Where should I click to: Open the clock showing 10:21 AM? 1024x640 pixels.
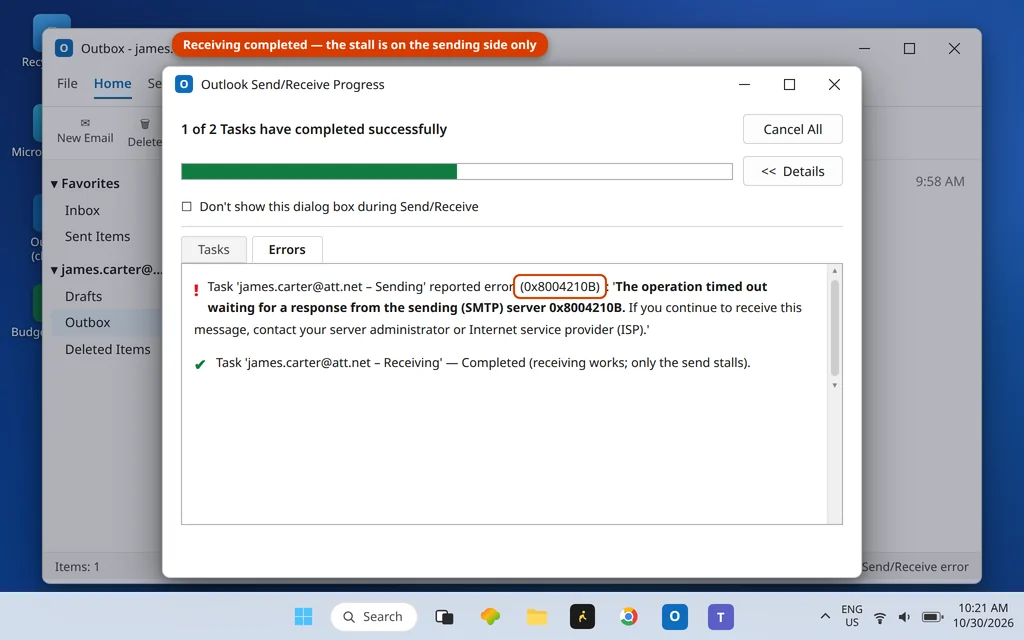(x=983, y=616)
